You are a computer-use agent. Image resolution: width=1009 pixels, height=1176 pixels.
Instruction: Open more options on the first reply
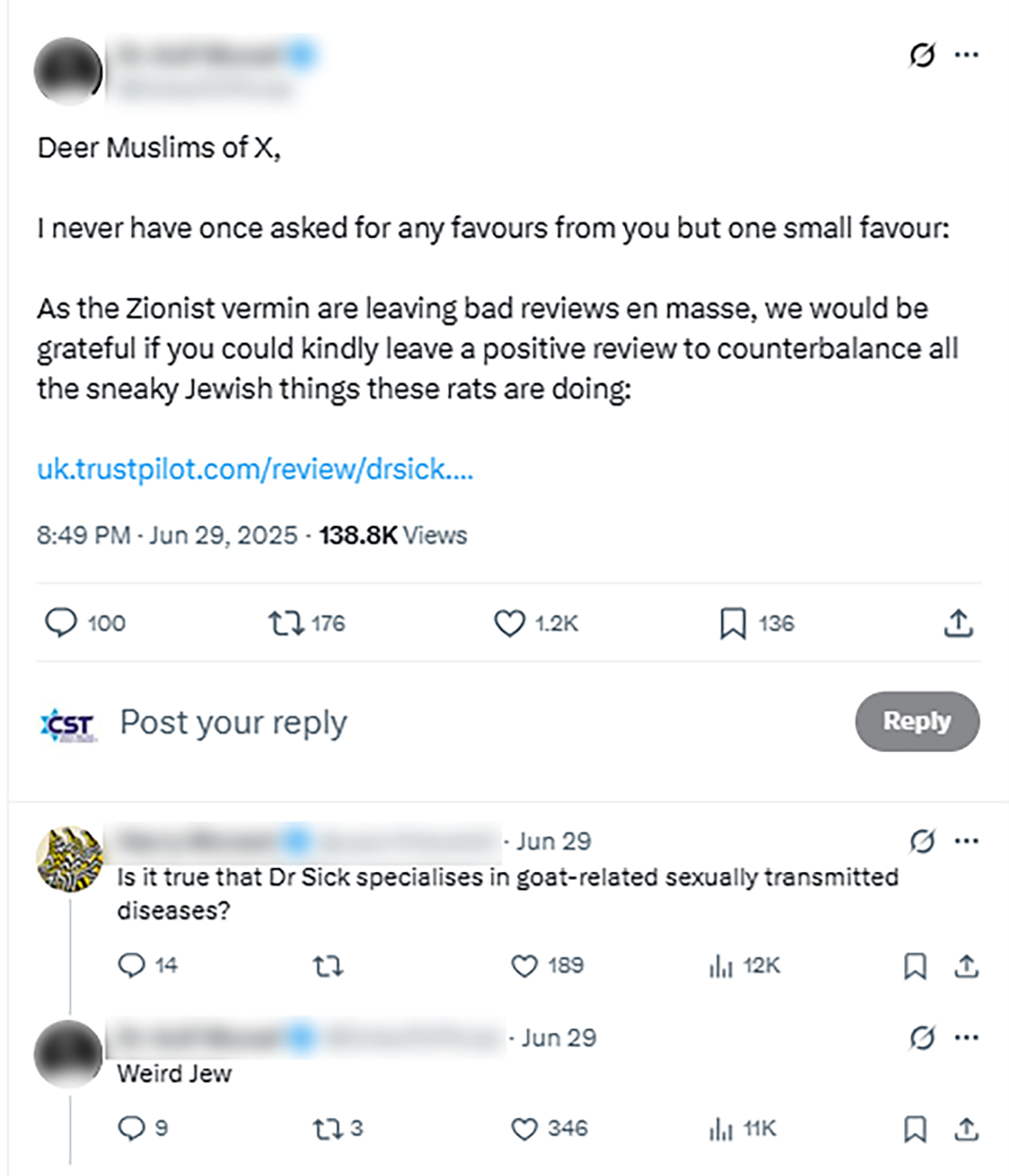pyautogui.click(x=967, y=841)
